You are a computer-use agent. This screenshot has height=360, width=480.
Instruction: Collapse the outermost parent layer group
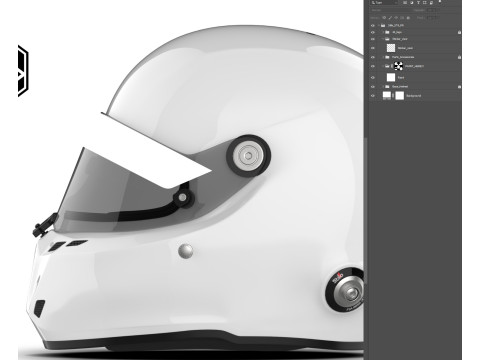(x=379, y=26)
